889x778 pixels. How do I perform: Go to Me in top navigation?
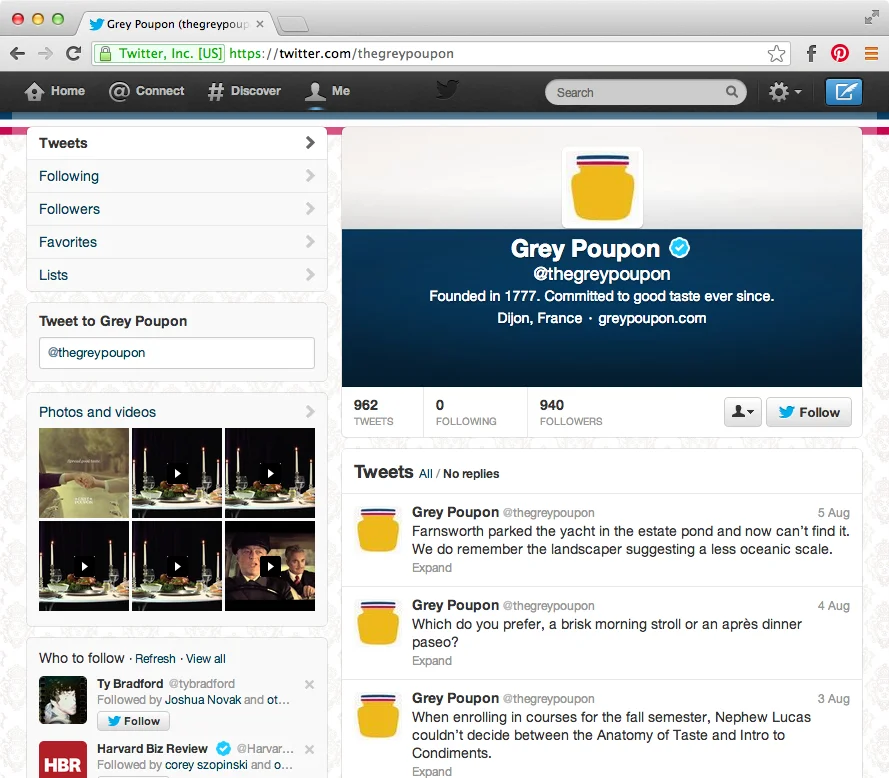click(x=326, y=91)
